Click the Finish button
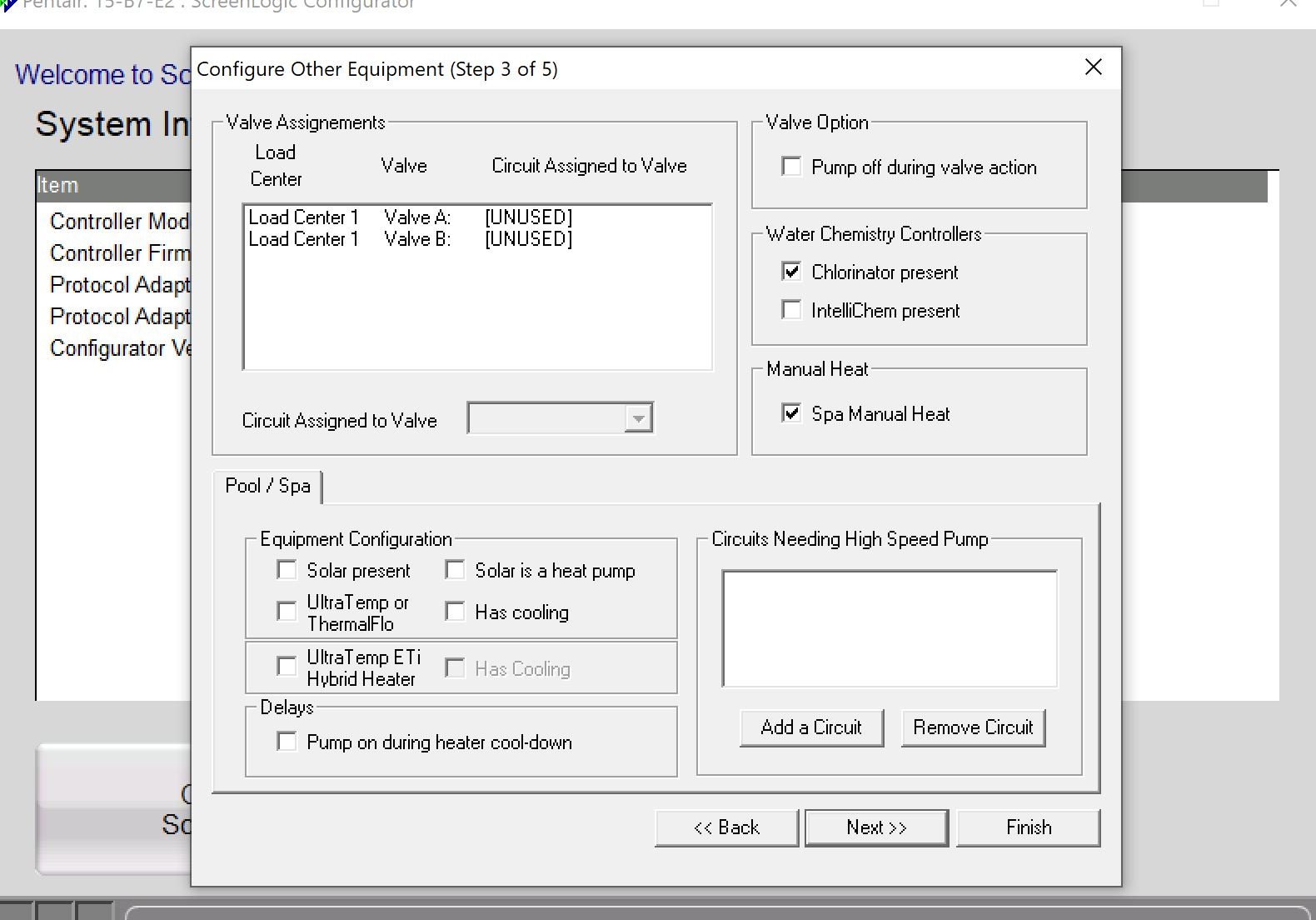The image size is (1316, 920). click(1029, 827)
